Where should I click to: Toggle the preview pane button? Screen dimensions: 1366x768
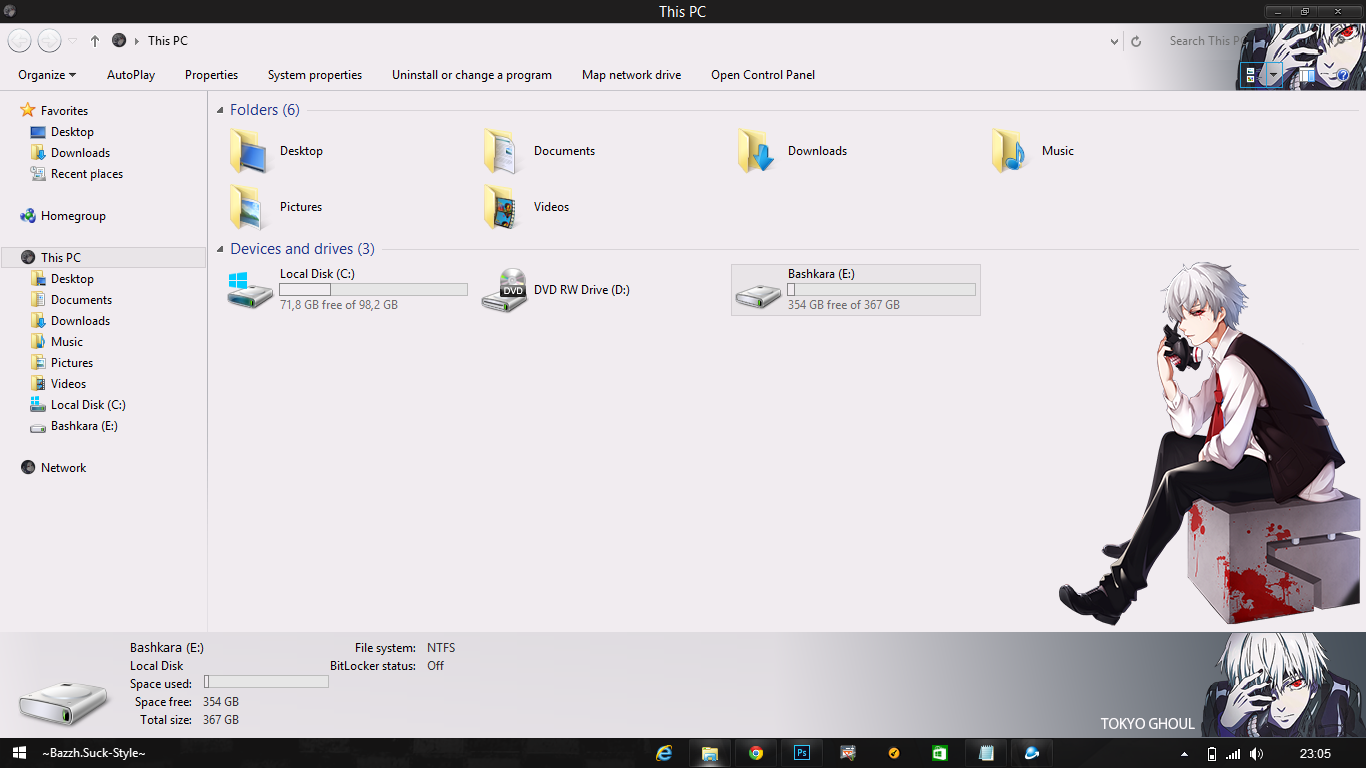(x=1308, y=75)
